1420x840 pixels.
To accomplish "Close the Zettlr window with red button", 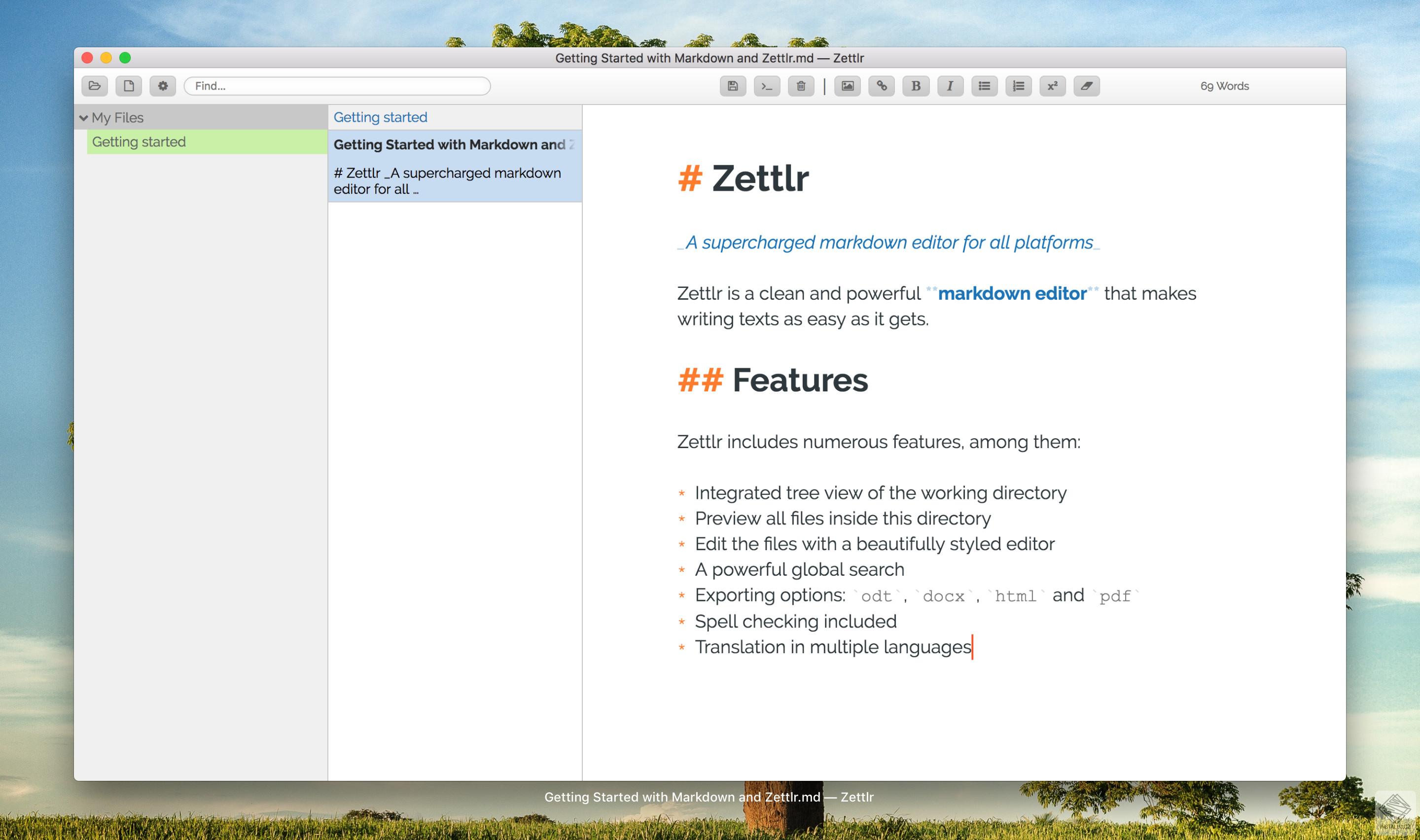I will (87, 58).
